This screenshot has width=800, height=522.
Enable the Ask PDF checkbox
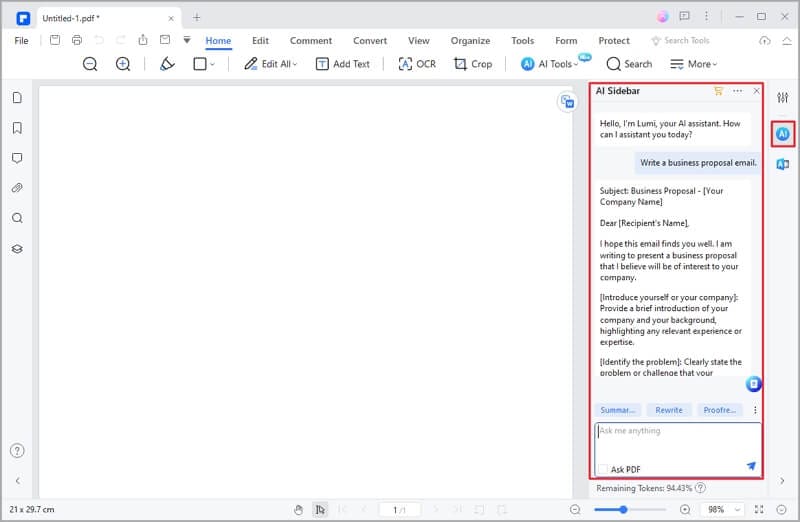603,469
